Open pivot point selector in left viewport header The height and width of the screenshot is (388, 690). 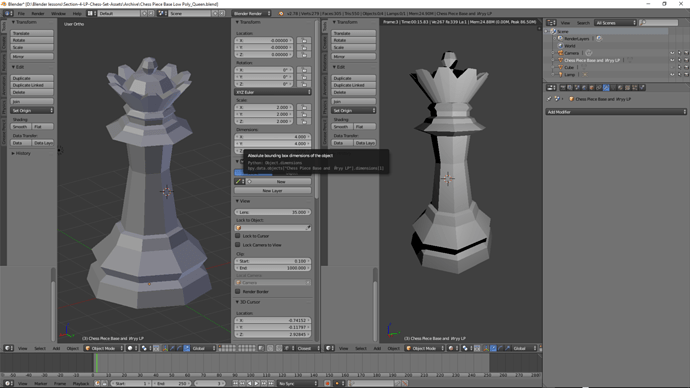[x=147, y=348]
